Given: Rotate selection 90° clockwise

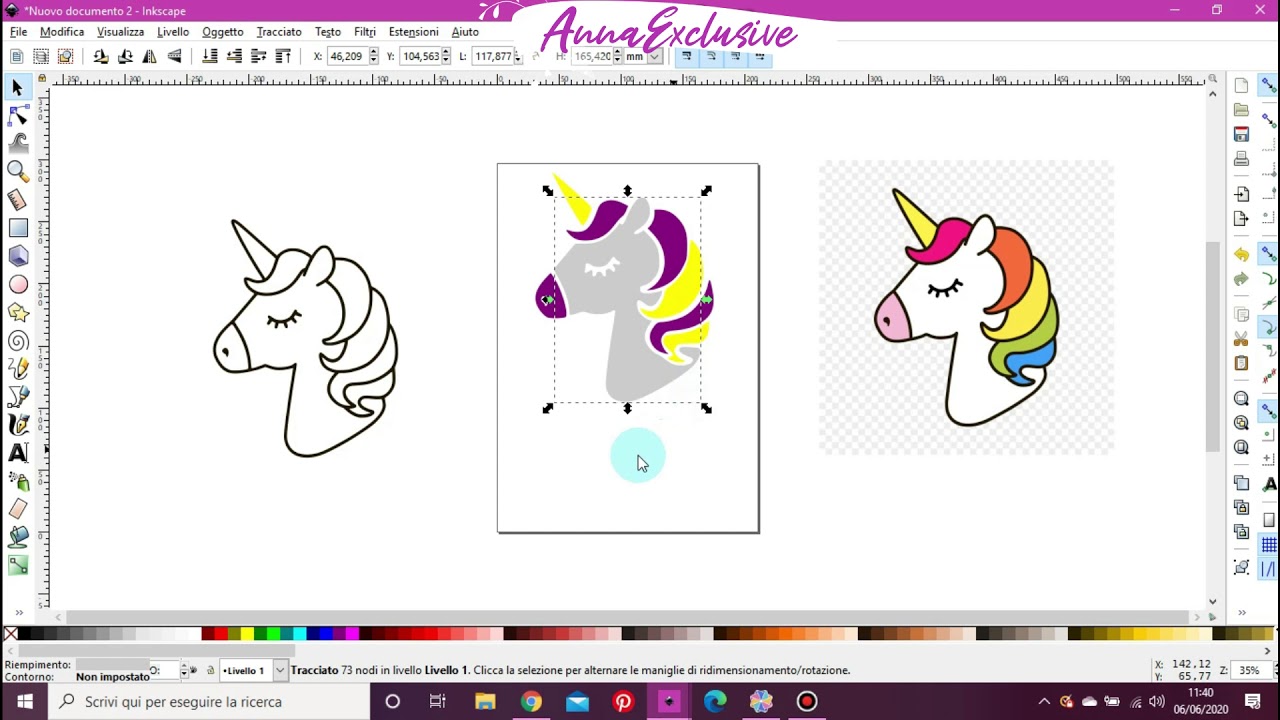Looking at the screenshot, I should click(x=125, y=56).
